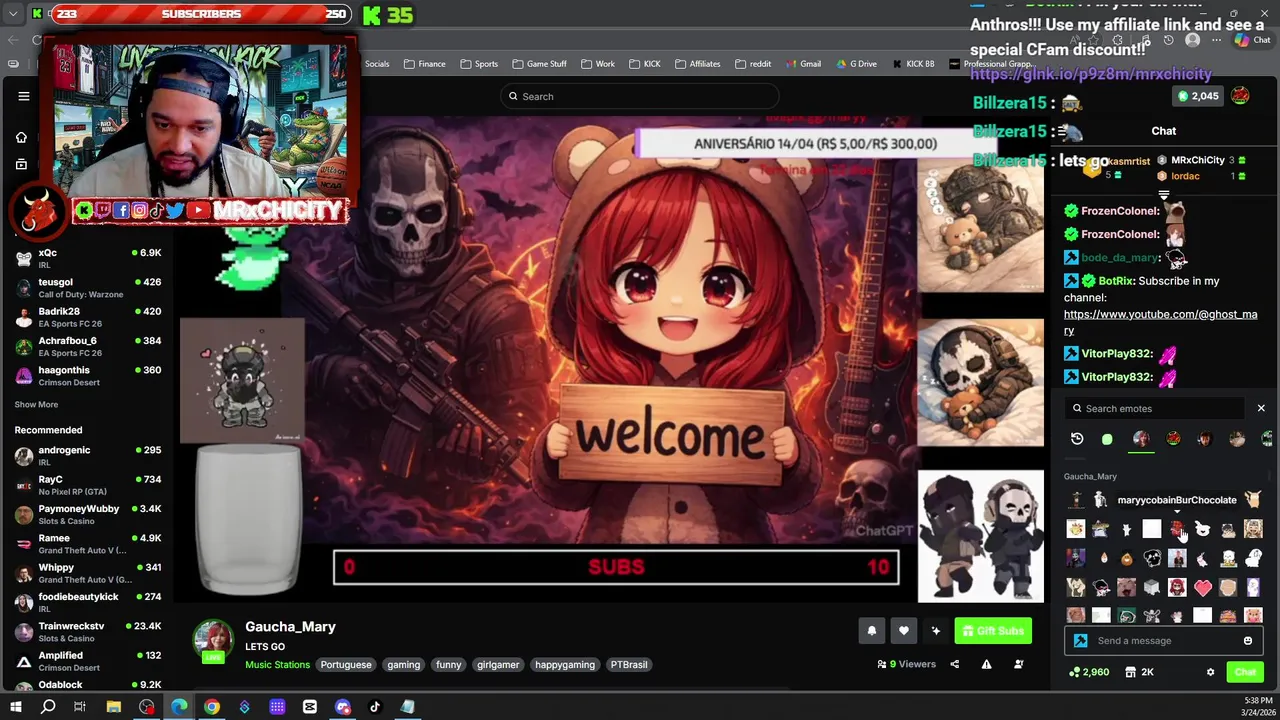
Task: Click the Portuguese tag
Action: (x=346, y=664)
